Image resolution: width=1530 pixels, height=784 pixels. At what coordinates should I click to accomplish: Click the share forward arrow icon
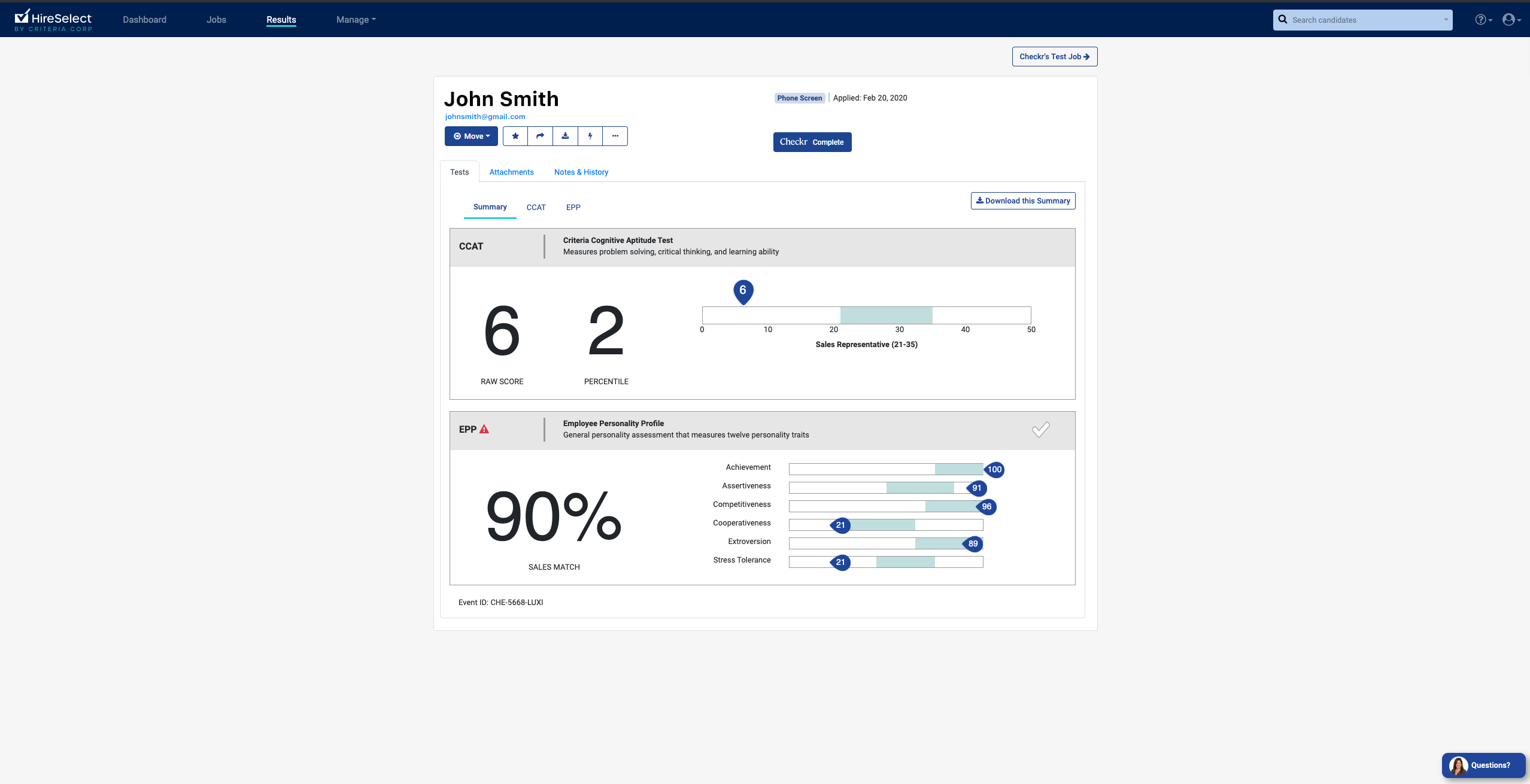click(541, 136)
